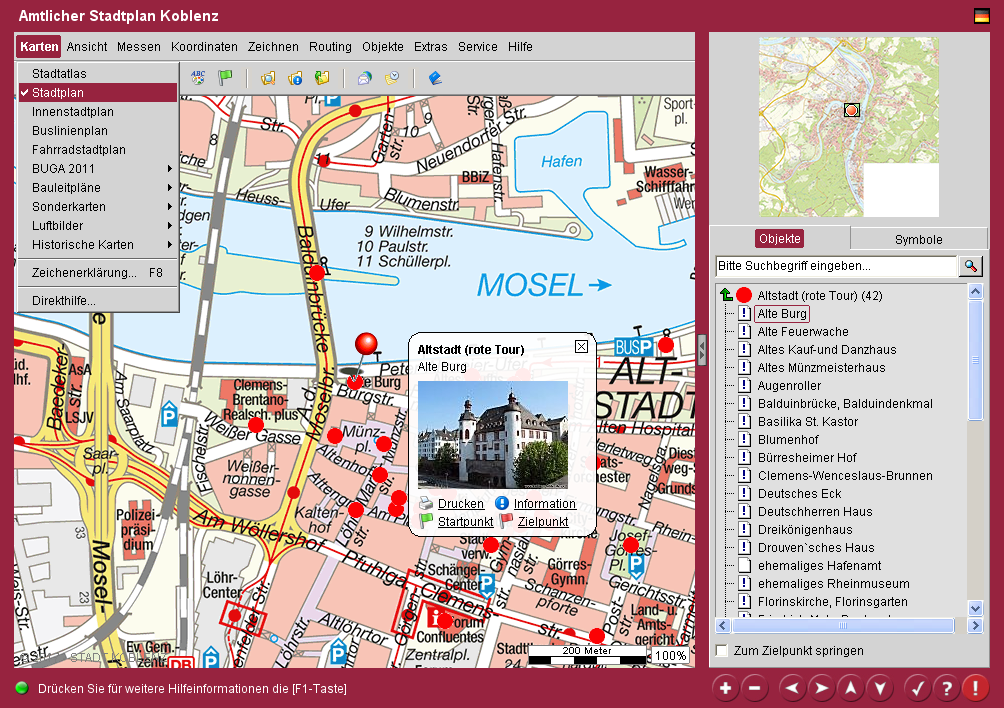Click the search magnifier button

(970, 266)
